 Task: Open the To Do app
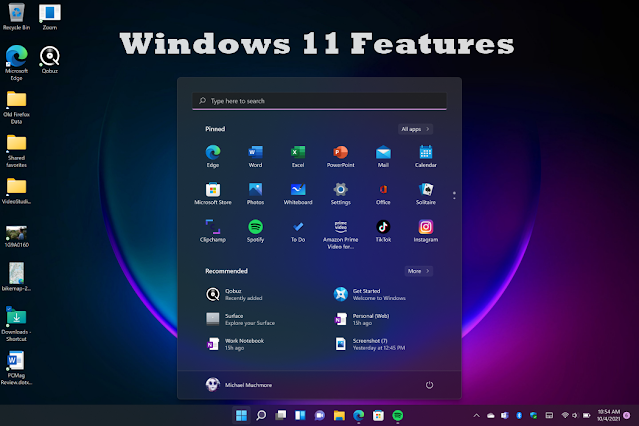[298, 231]
